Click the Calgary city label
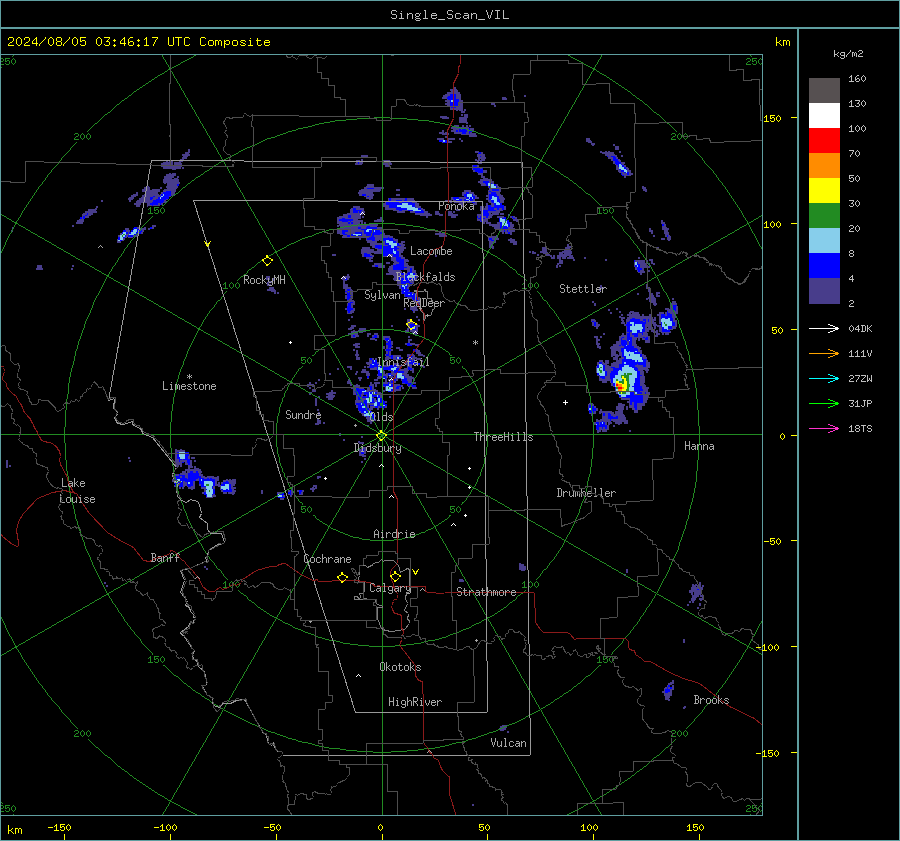The image size is (900, 841). coord(390,588)
